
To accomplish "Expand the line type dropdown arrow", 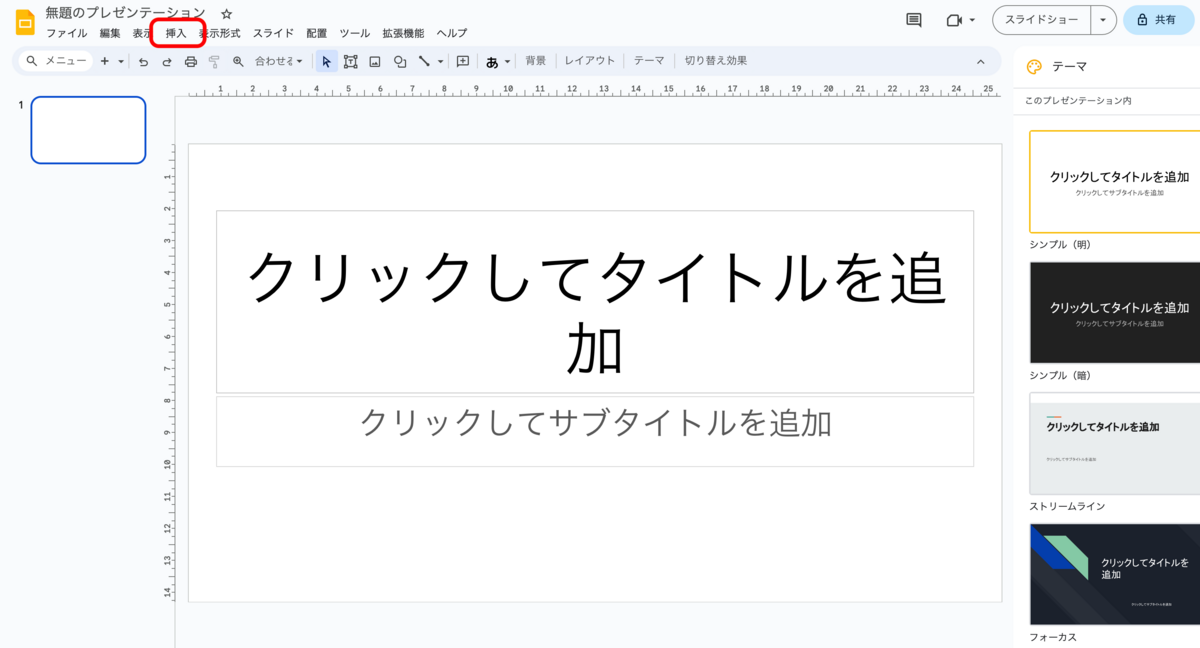I will tap(440, 61).
